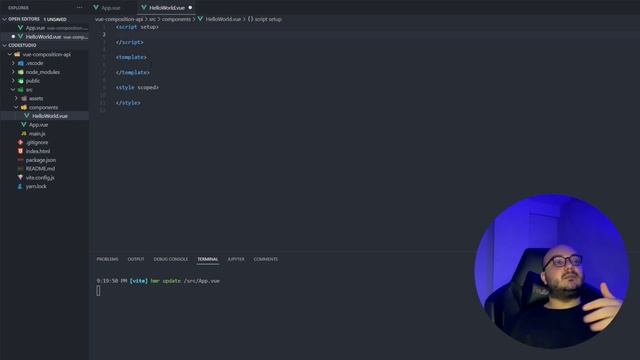
Task: Open the Debug Console tab
Action: coord(171,259)
